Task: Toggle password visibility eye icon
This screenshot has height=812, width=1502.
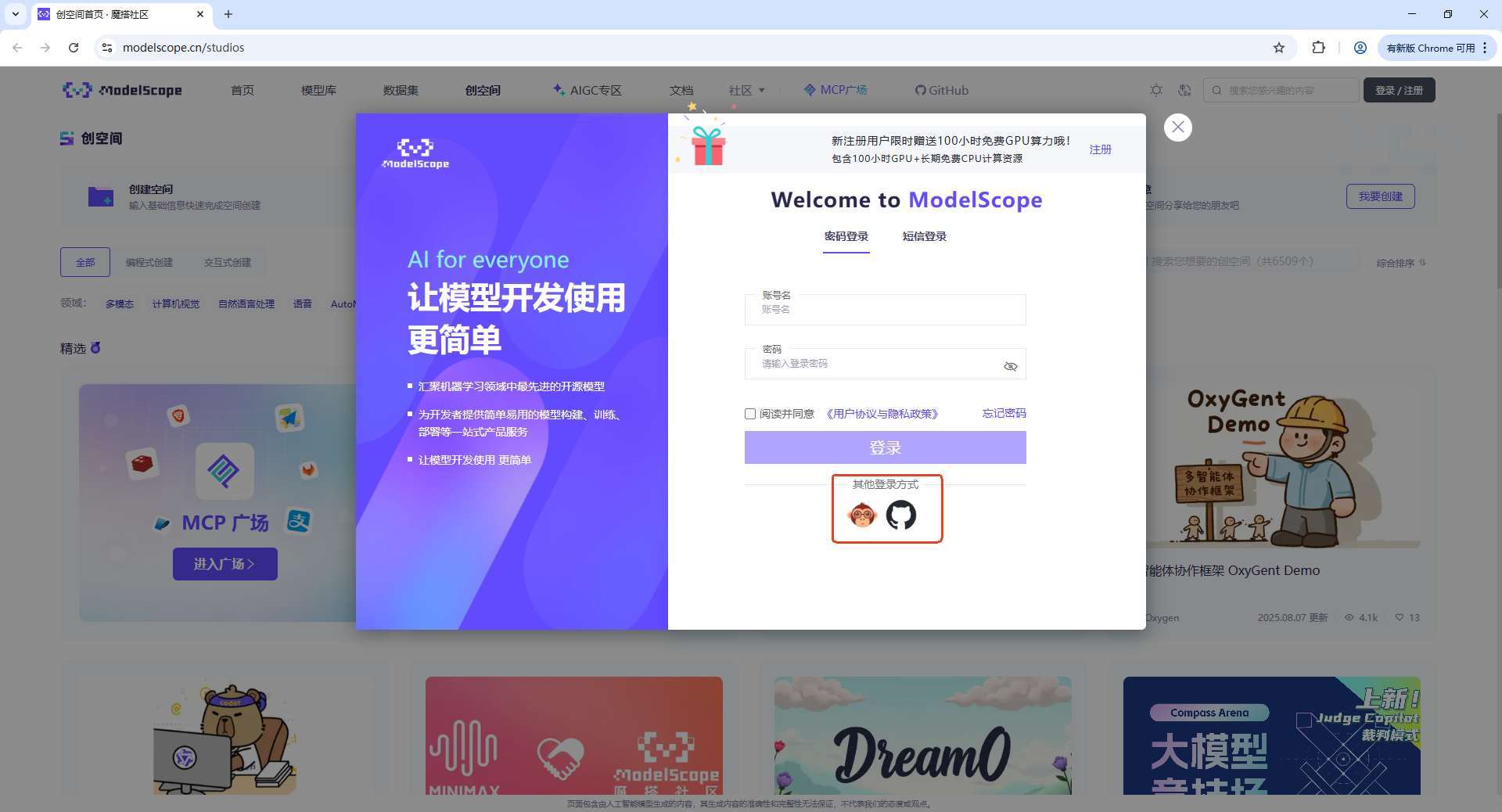Action: [1010, 366]
